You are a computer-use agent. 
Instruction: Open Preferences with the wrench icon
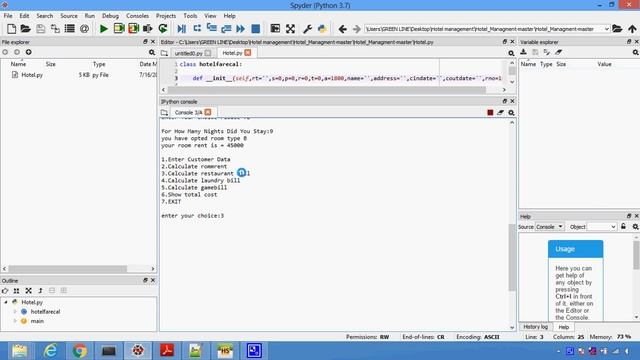307,29
